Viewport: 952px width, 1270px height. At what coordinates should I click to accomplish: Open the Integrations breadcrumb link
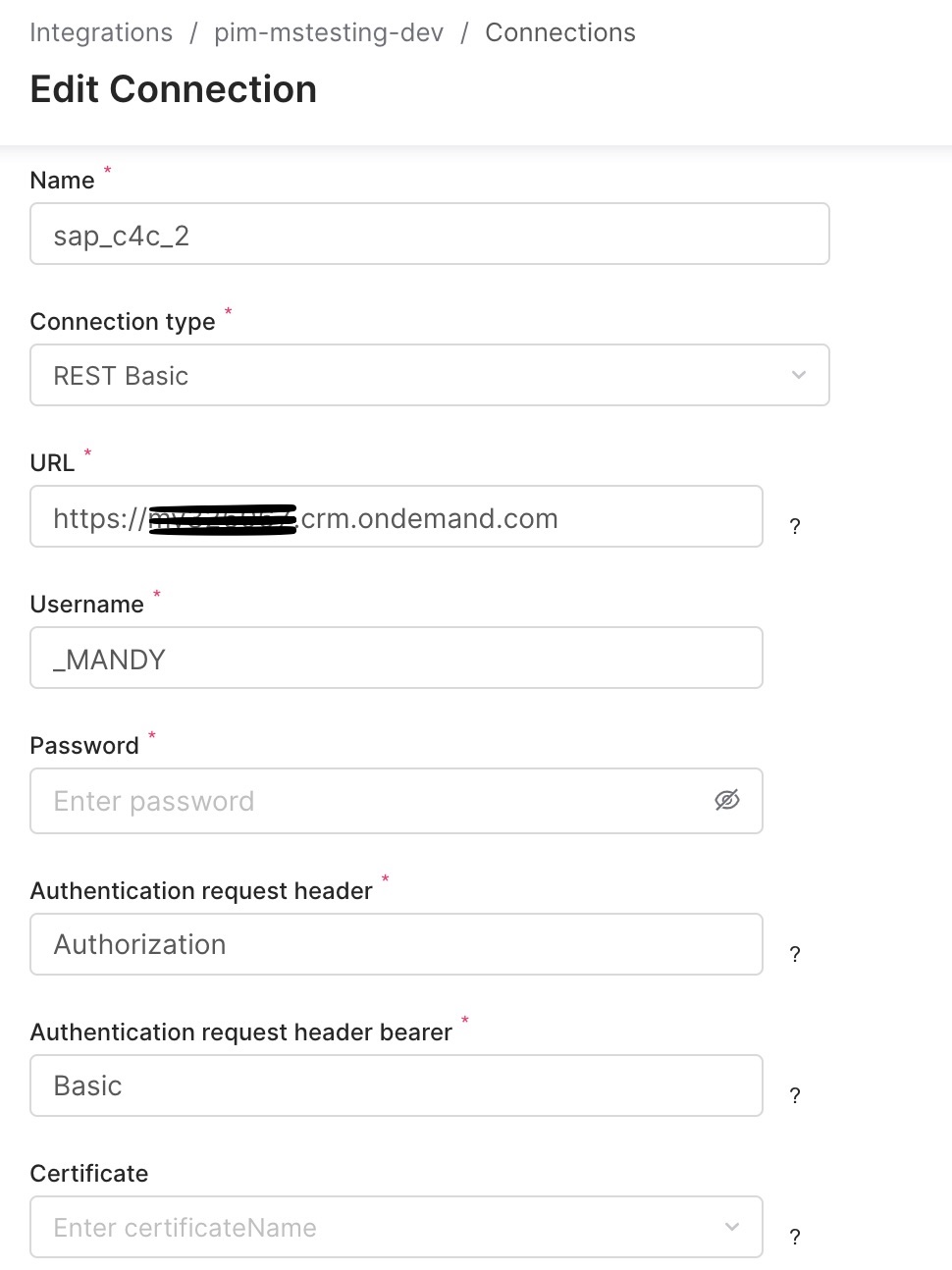(x=101, y=32)
